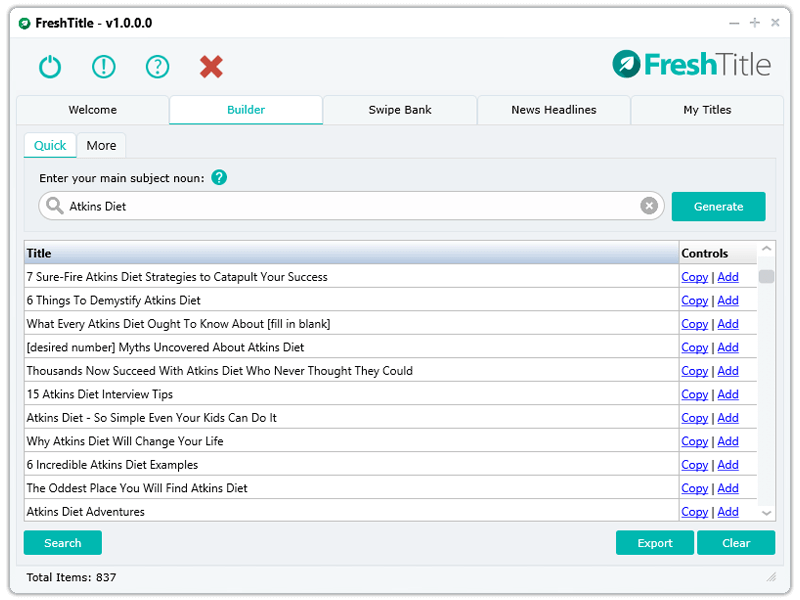Add the 'What Every Atkins Diet Ought To Know' title

(x=728, y=324)
